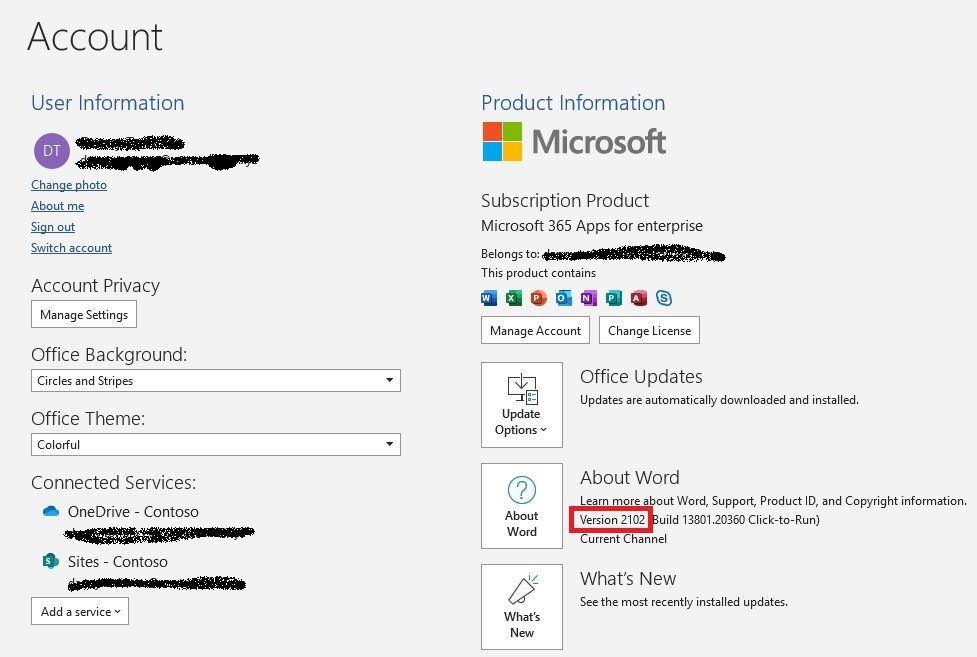Click the OneNote app icon
The width and height of the screenshot is (977, 657).
(x=588, y=298)
